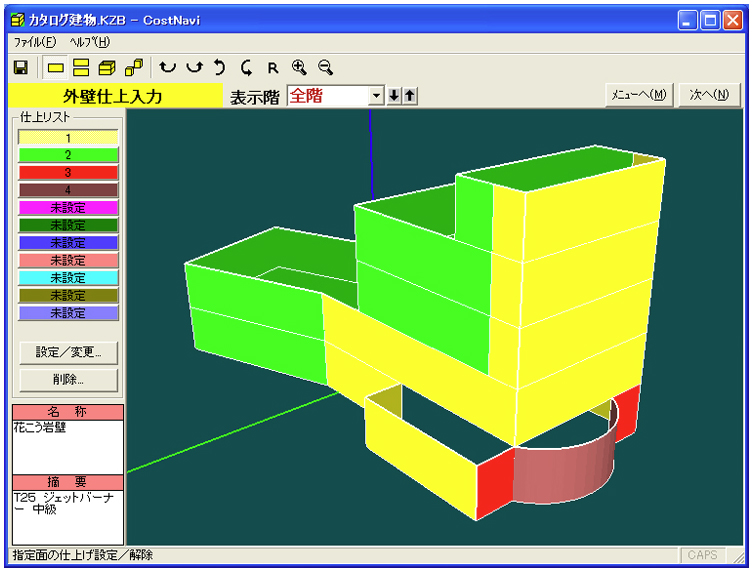Click the zoom out magnifier icon
The height and width of the screenshot is (571, 752).
[324, 68]
